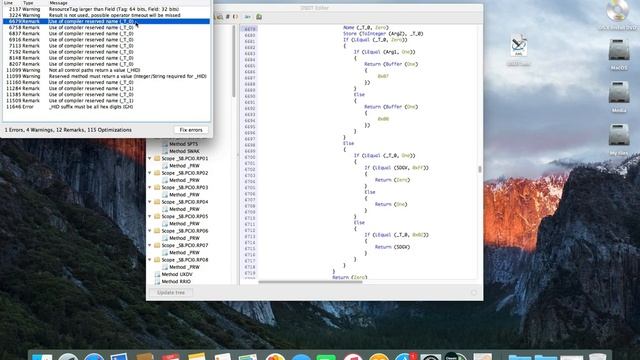640x360 pixels.
Task: Select the highlighted line 6679 remark row
Action: 106,21
